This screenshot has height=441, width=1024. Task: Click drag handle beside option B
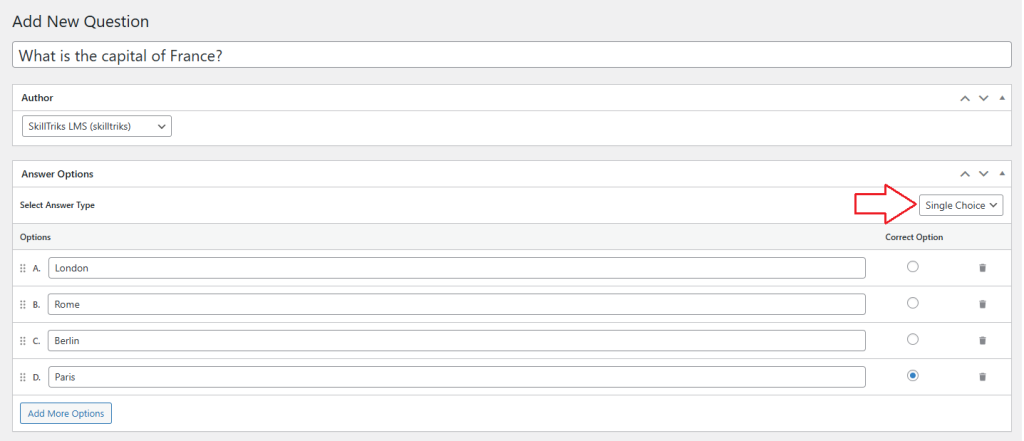[23, 304]
